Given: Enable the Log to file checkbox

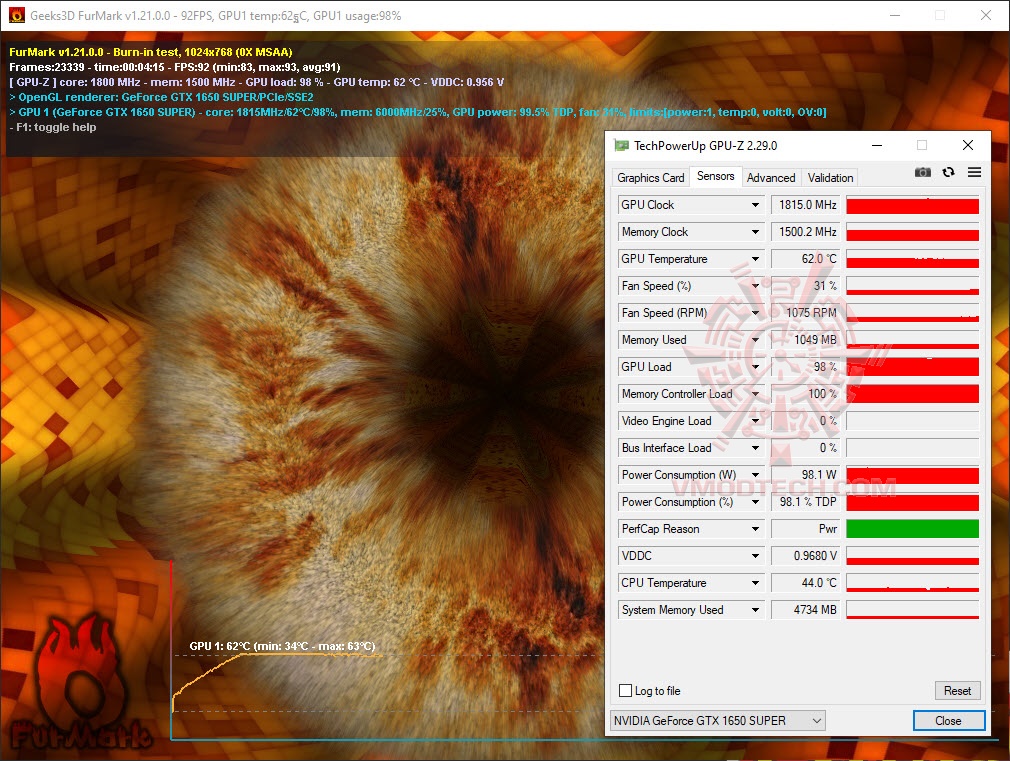Looking at the screenshot, I should (x=625, y=691).
